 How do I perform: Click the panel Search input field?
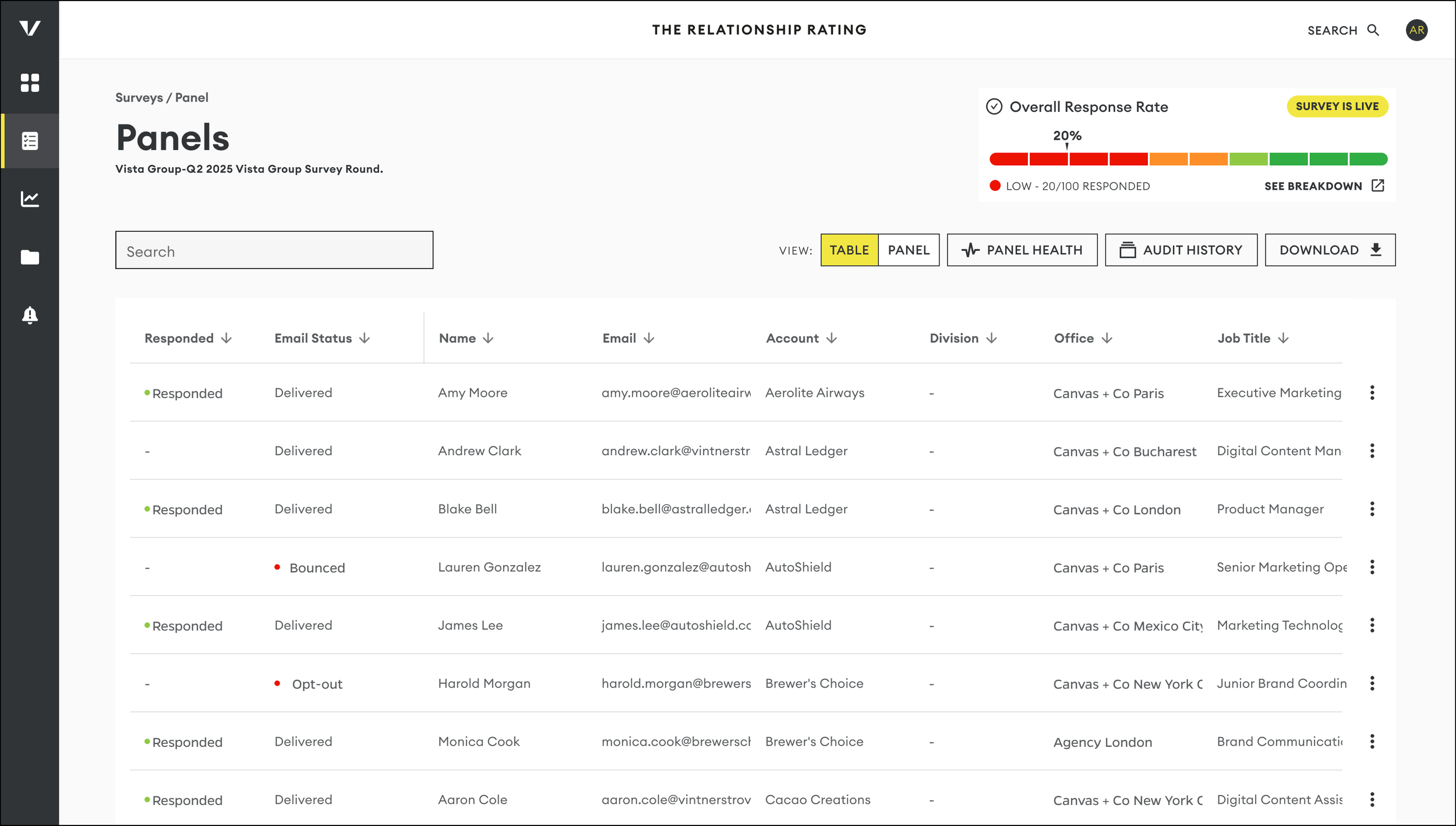point(274,251)
